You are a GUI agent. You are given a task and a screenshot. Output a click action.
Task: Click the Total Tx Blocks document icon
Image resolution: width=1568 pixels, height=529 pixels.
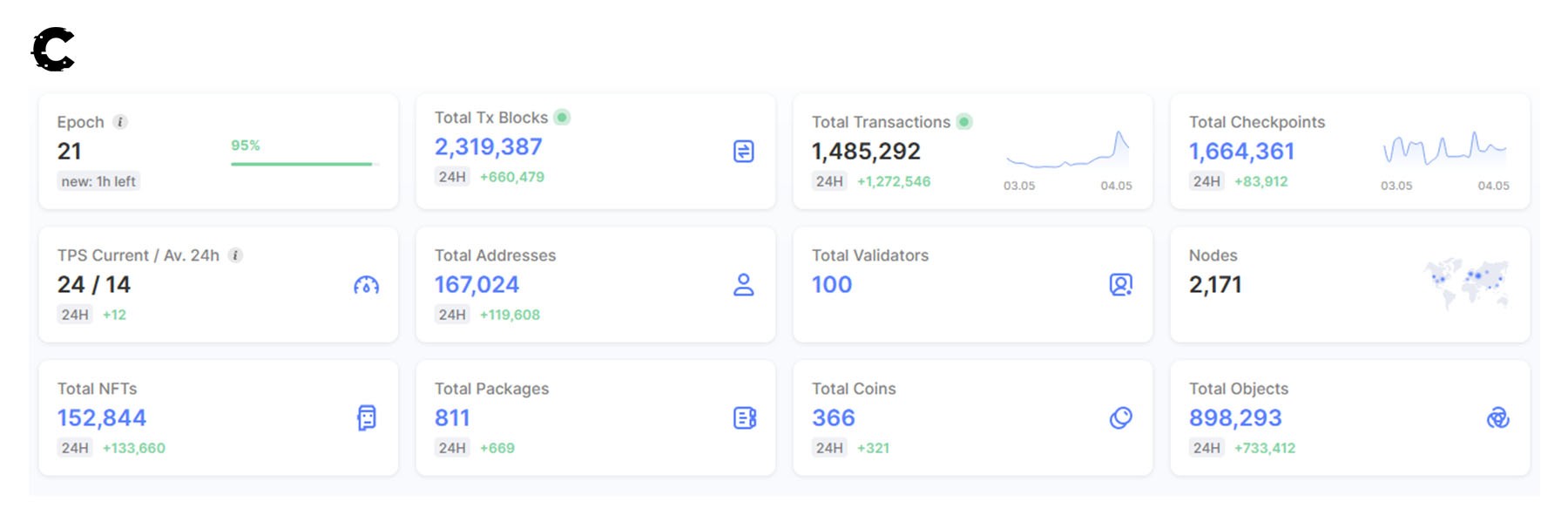click(x=743, y=152)
